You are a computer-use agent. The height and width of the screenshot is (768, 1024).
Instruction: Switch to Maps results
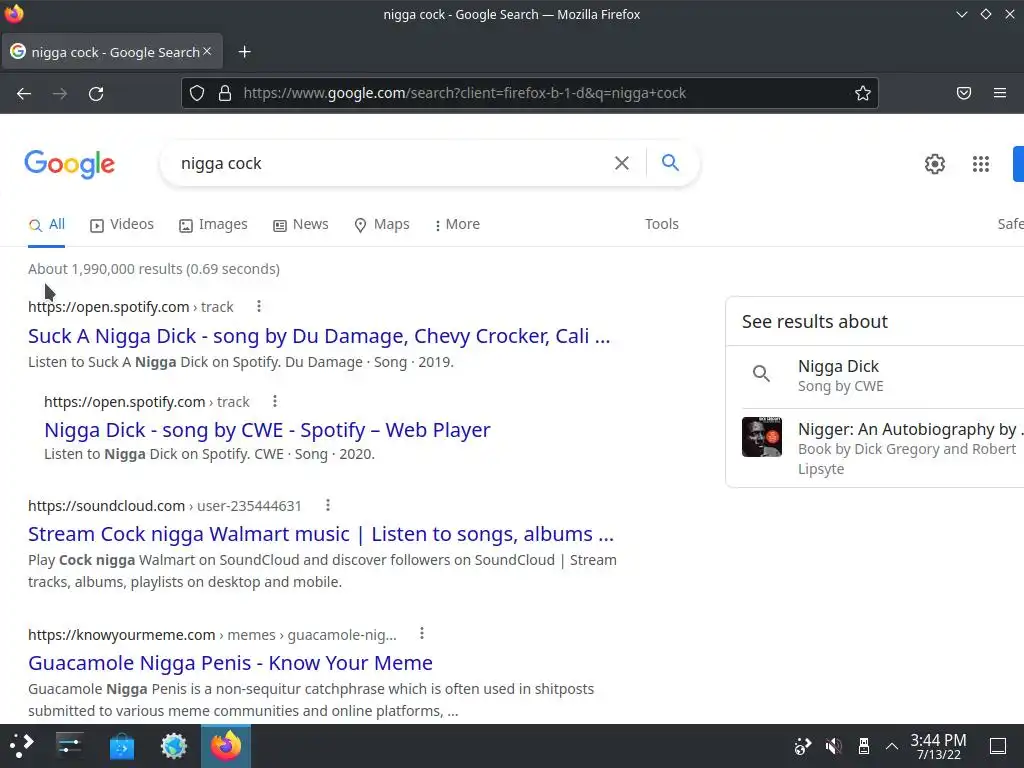pyautogui.click(x=381, y=225)
